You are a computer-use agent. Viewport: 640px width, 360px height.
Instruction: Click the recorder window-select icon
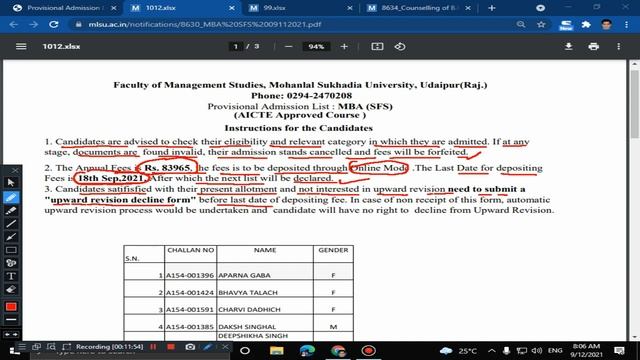[36, 347]
